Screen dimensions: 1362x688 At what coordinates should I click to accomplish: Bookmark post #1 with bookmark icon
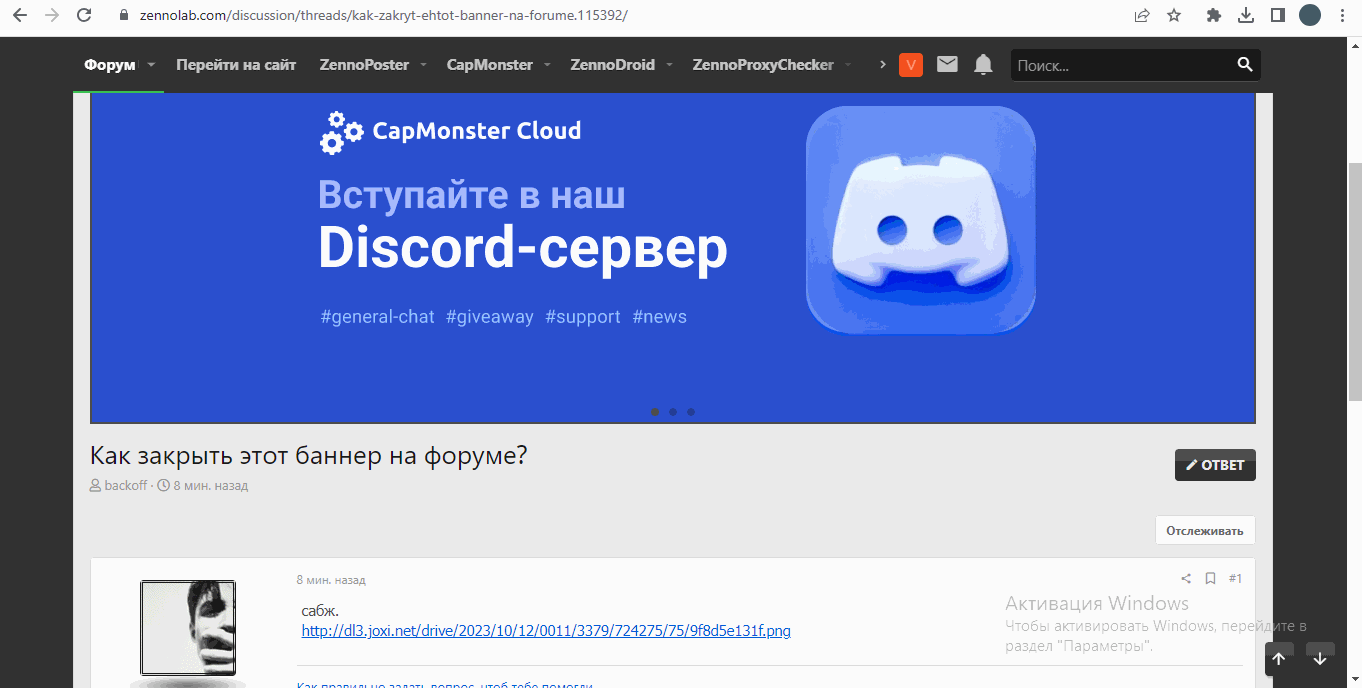click(1210, 579)
